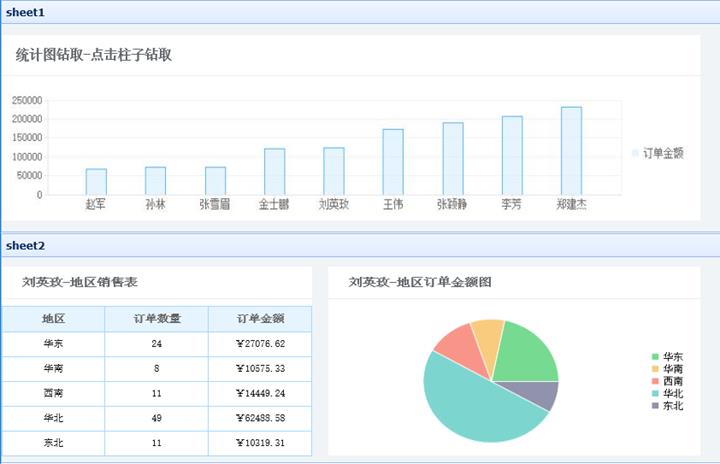Click the 刘英玫-地区订单金额图 title
Screen dimensions: 720x464
click(x=420, y=282)
